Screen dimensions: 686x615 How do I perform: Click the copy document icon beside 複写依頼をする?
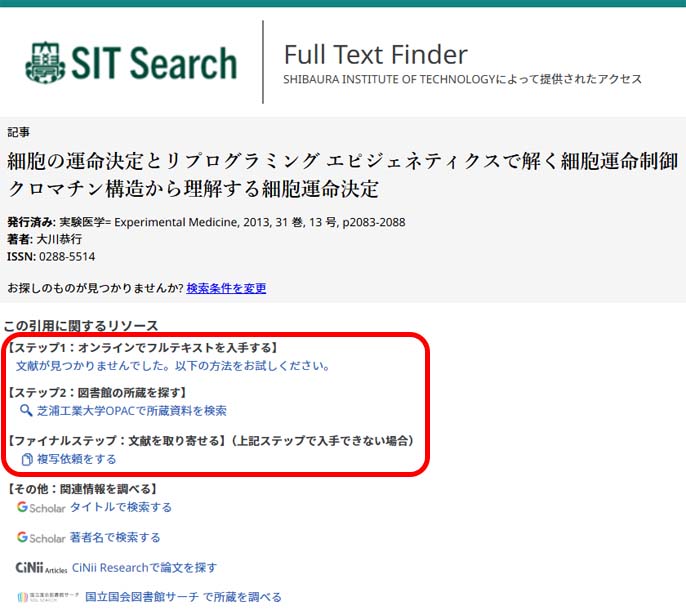[x=27, y=459]
